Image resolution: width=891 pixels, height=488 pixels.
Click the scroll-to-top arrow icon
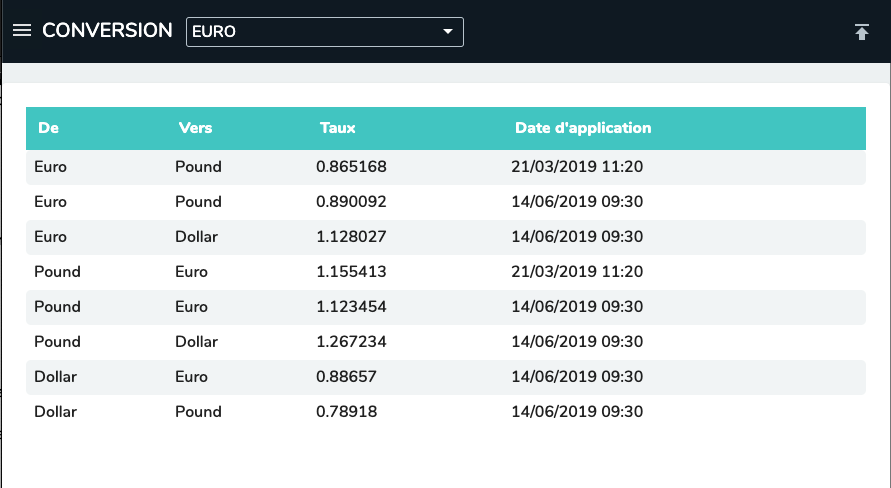[862, 32]
